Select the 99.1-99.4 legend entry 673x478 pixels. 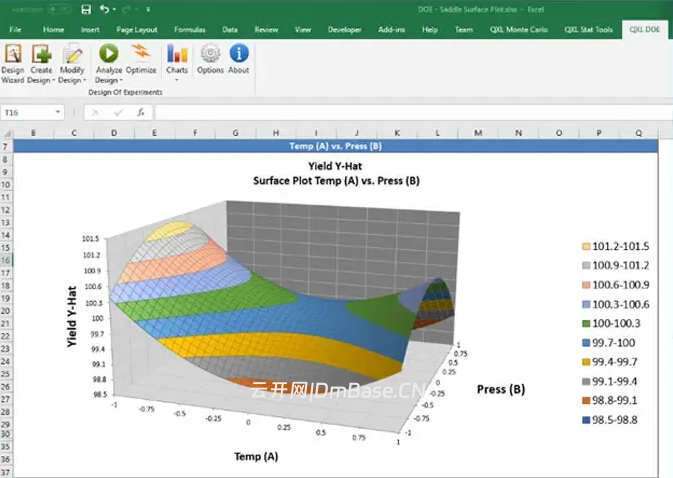[610, 381]
